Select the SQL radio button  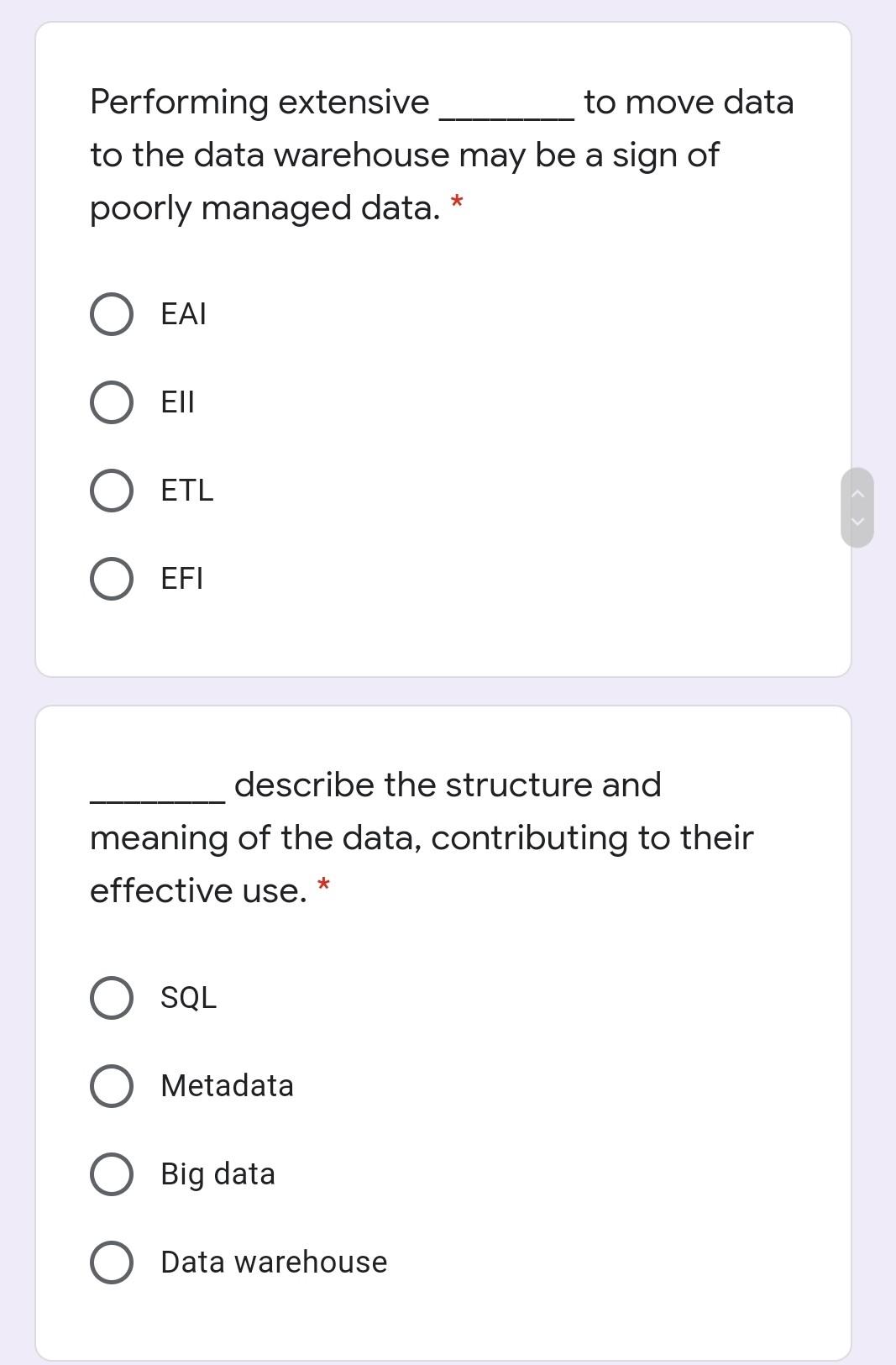(x=112, y=999)
